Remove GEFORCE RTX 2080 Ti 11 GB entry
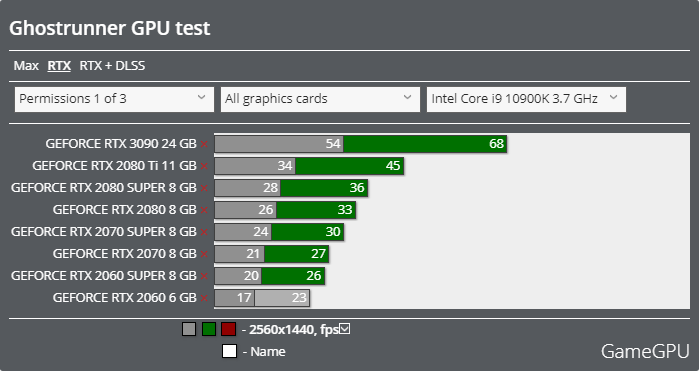 (x=204, y=166)
